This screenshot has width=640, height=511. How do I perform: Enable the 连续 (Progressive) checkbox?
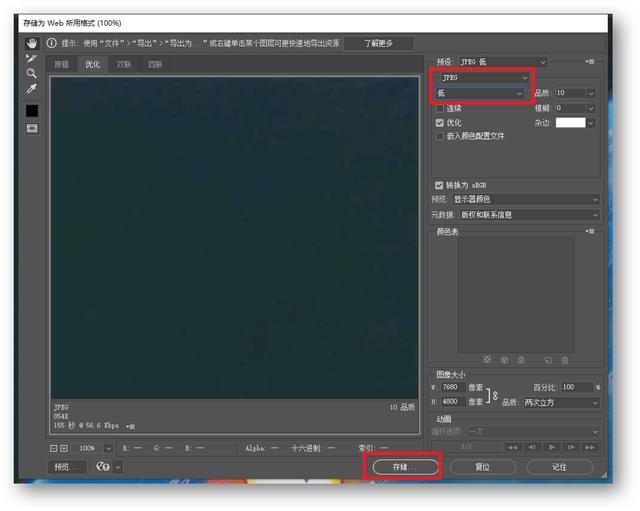click(440, 108)
